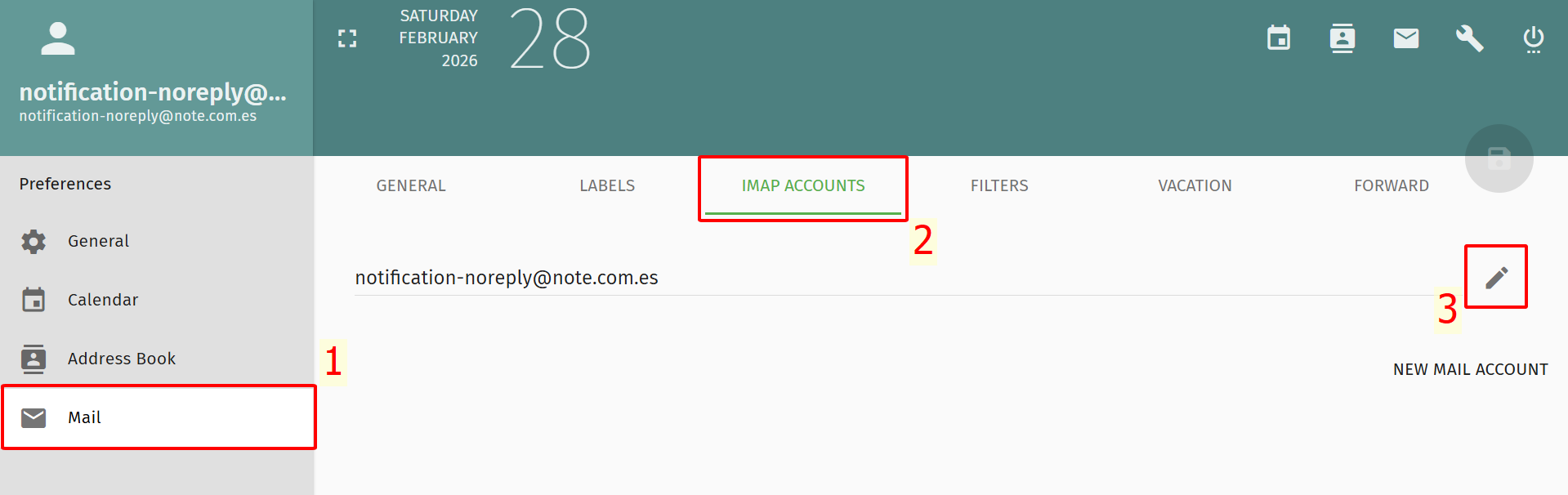Click the floating save button

1499,158
